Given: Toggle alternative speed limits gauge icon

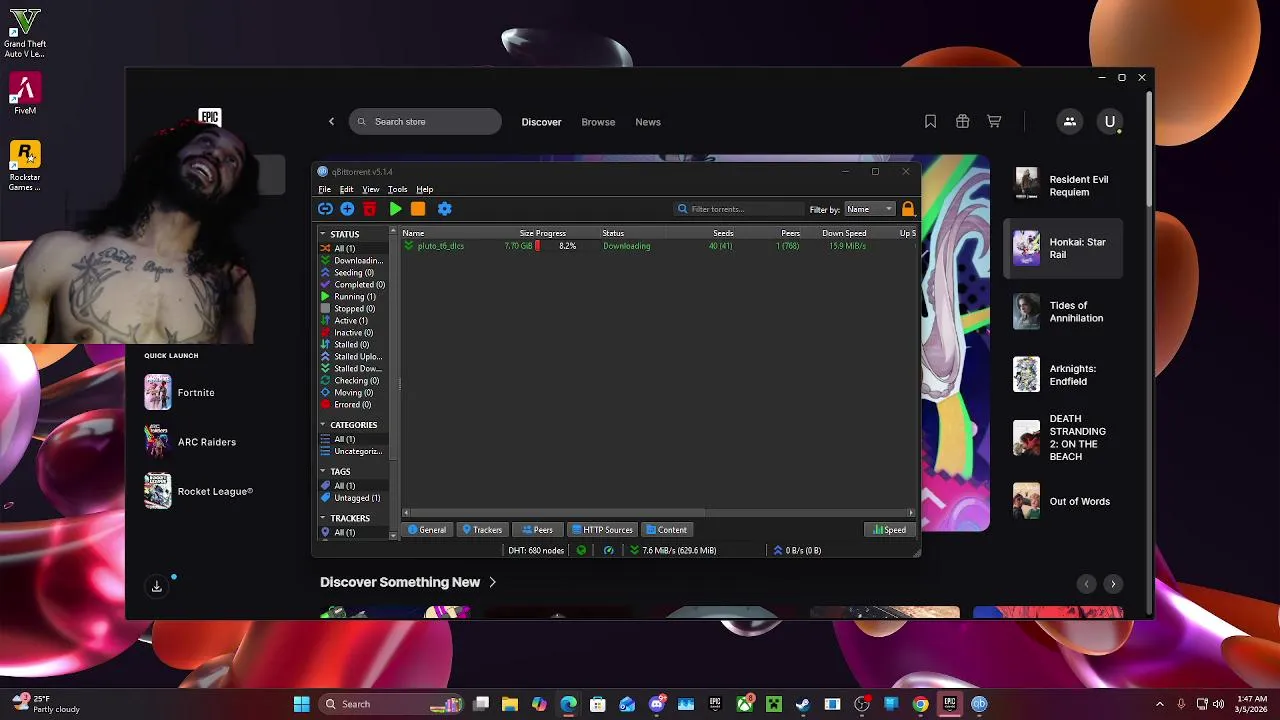Looking at the screenshot, I should point(608,550).
